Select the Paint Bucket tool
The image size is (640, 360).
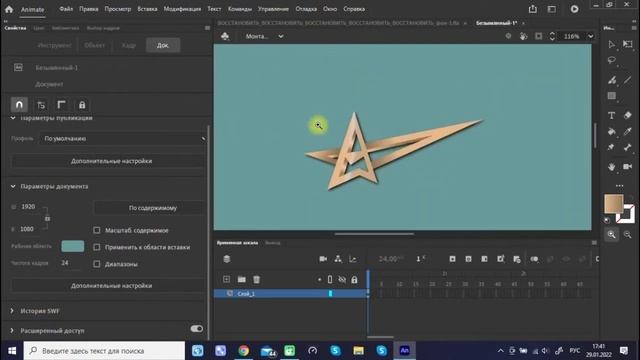pyautogui.click(x=611, y=131)
